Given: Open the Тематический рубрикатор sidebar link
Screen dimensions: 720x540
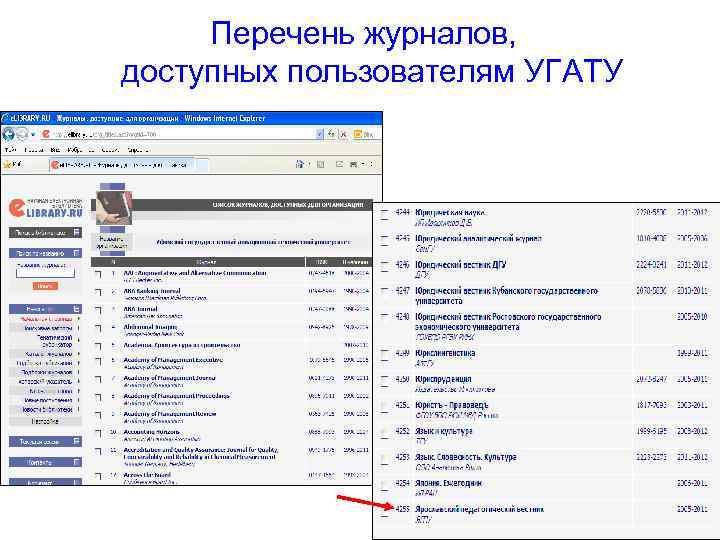Looking at the screenshot, I should (54, 341).
